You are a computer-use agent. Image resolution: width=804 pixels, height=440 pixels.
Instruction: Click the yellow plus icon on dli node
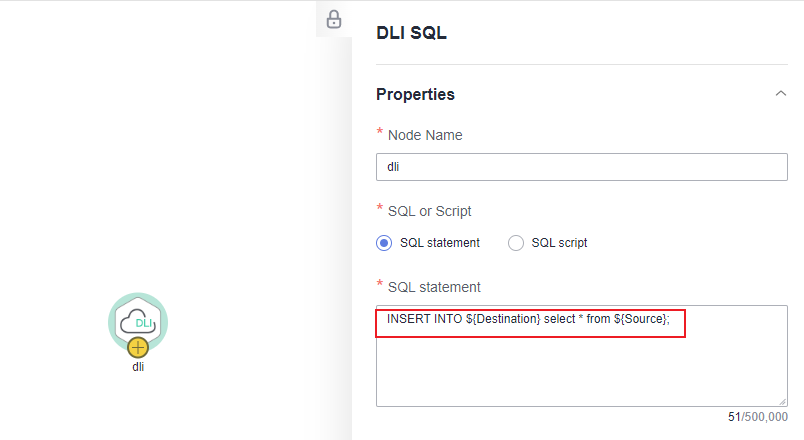(138, 348)
